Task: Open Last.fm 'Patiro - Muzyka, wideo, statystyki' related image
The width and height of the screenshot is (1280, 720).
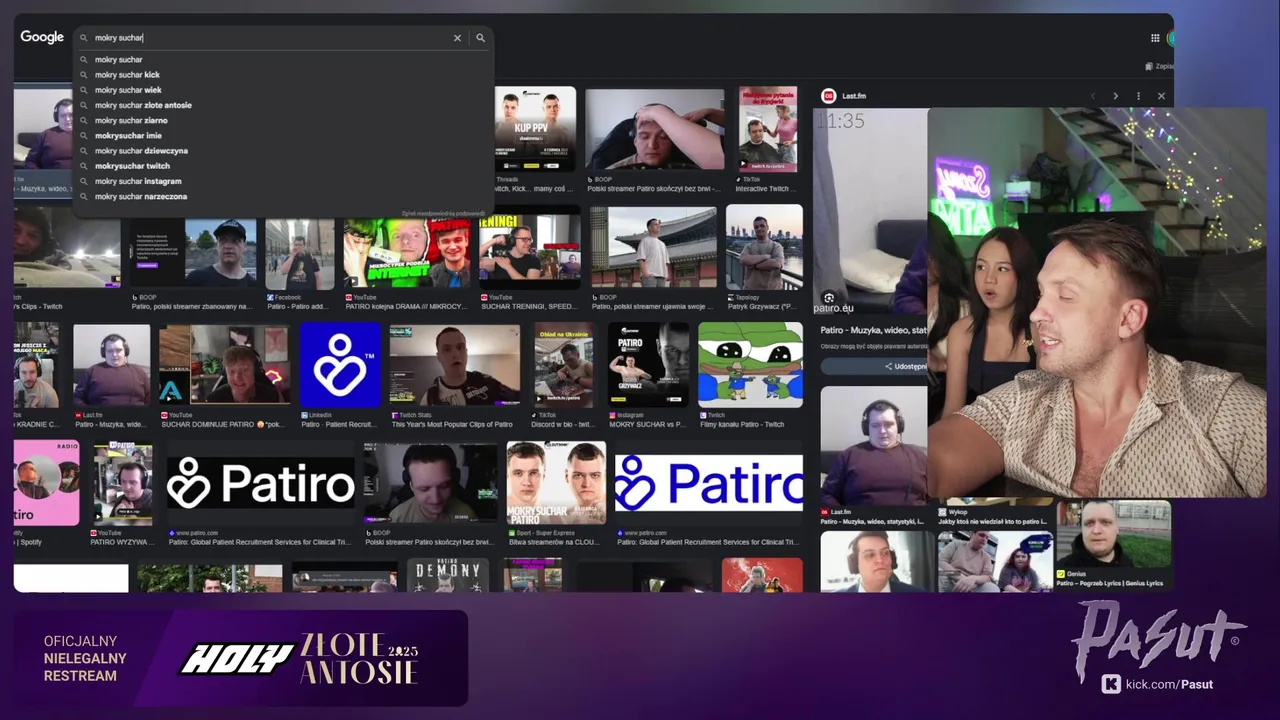Action: point(874,446)
